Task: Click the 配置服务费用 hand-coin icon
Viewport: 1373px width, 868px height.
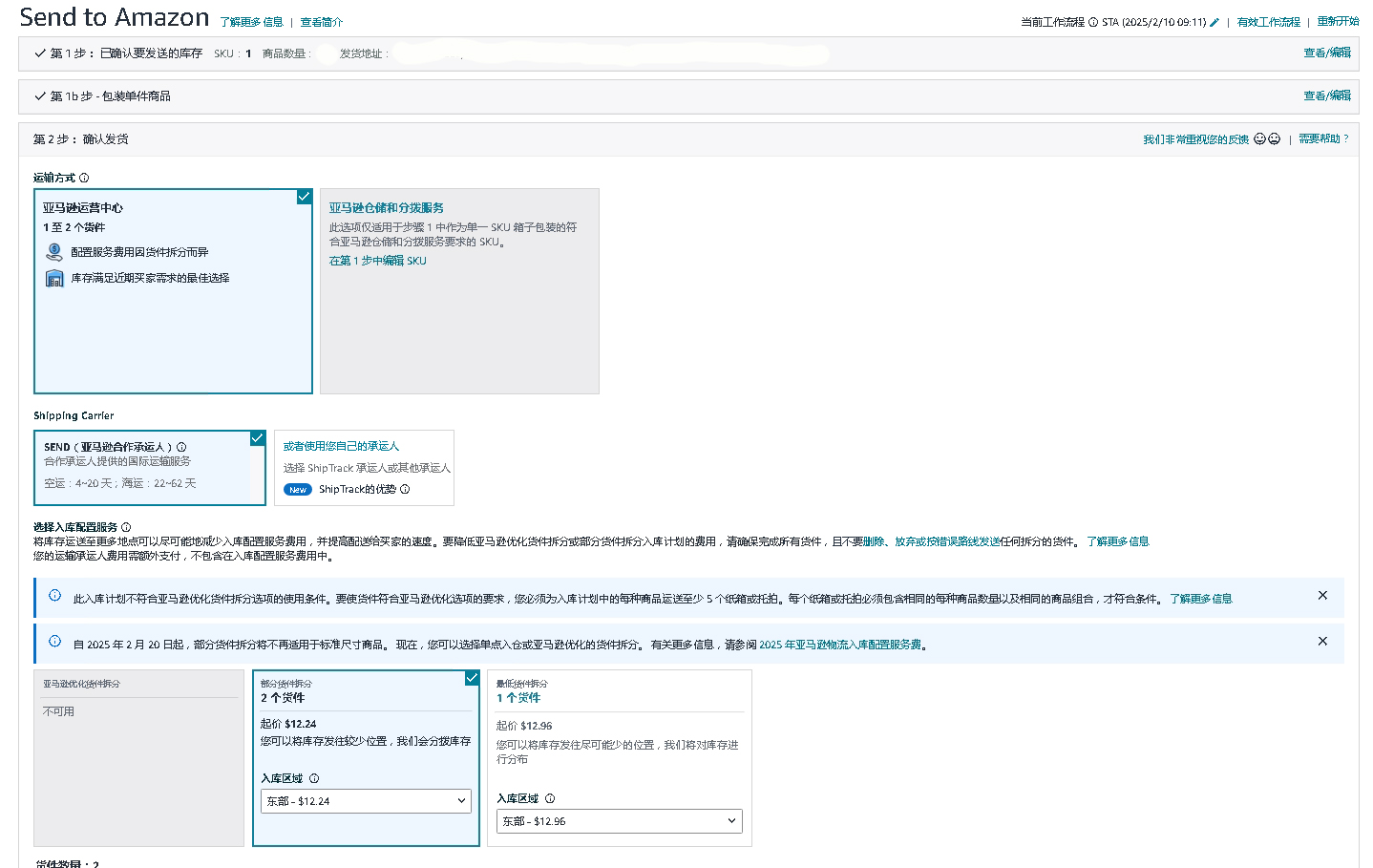Action: [54, 252]
